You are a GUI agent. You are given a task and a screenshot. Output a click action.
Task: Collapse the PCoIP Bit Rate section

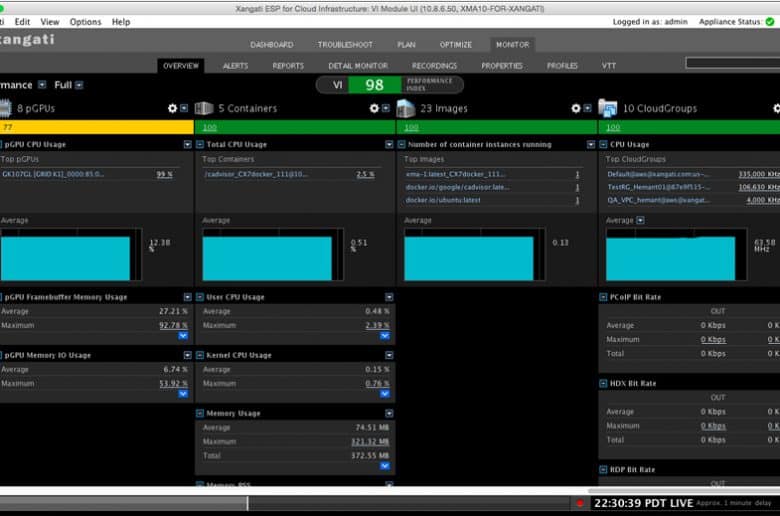603,297
